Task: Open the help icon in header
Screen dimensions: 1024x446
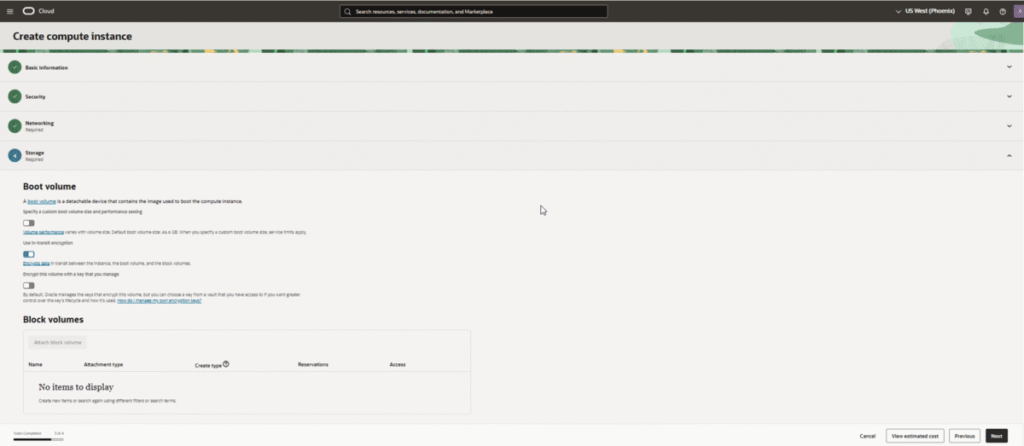Action: (1002, 12)
